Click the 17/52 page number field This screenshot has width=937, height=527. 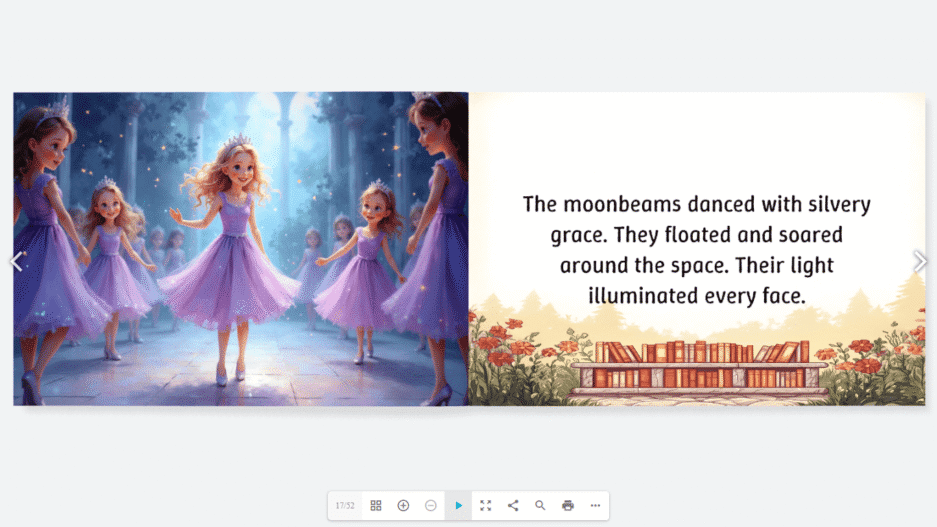click(x=345, y=505)
